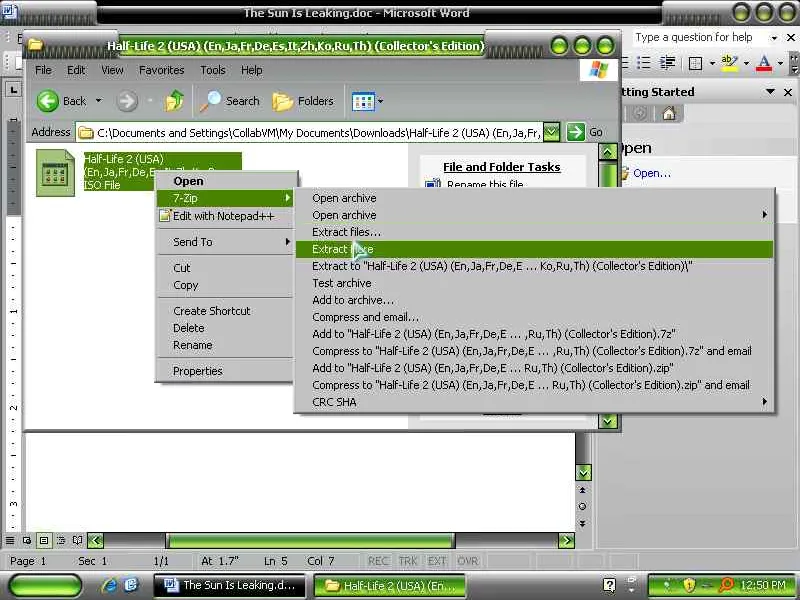800x600 pixels.
Task: Switch to Print Layout view in Word
Action: pyautogui.click(x=44, y=540)
